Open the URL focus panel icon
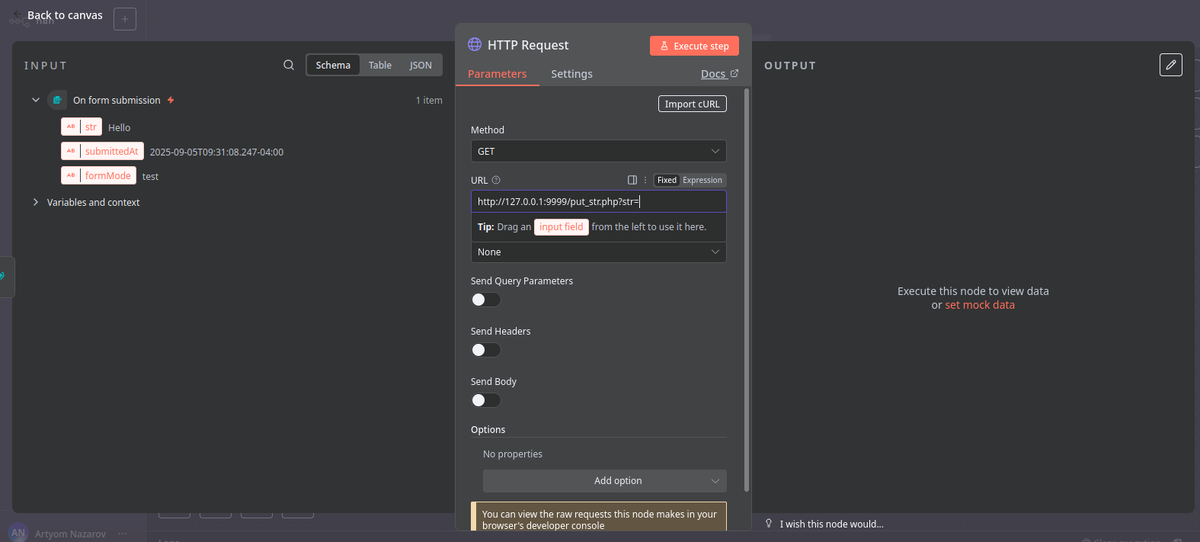Image resolution: width=1200 pixels, height=542 pixels. (x=632, y=180)
